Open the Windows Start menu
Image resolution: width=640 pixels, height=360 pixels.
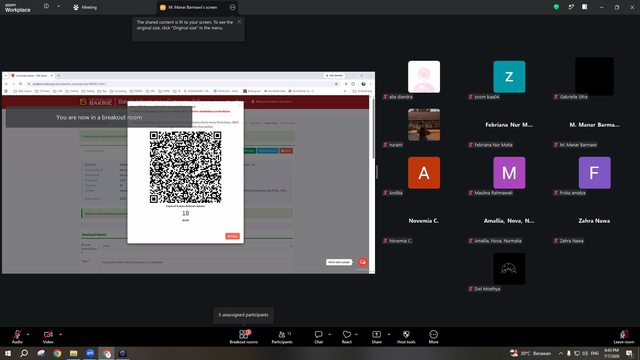point(8,353)
